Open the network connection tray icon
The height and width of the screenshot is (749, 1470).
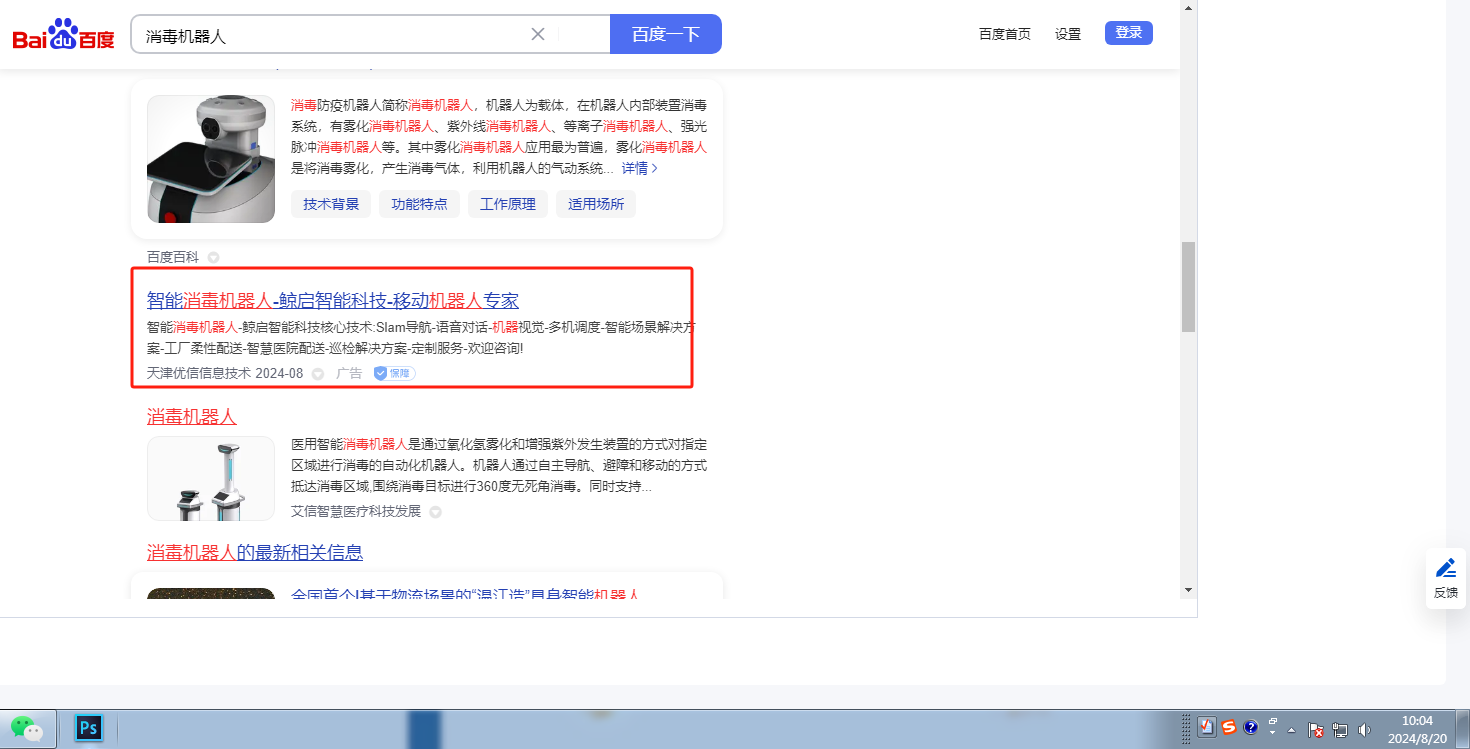[x=1339, y=730]
